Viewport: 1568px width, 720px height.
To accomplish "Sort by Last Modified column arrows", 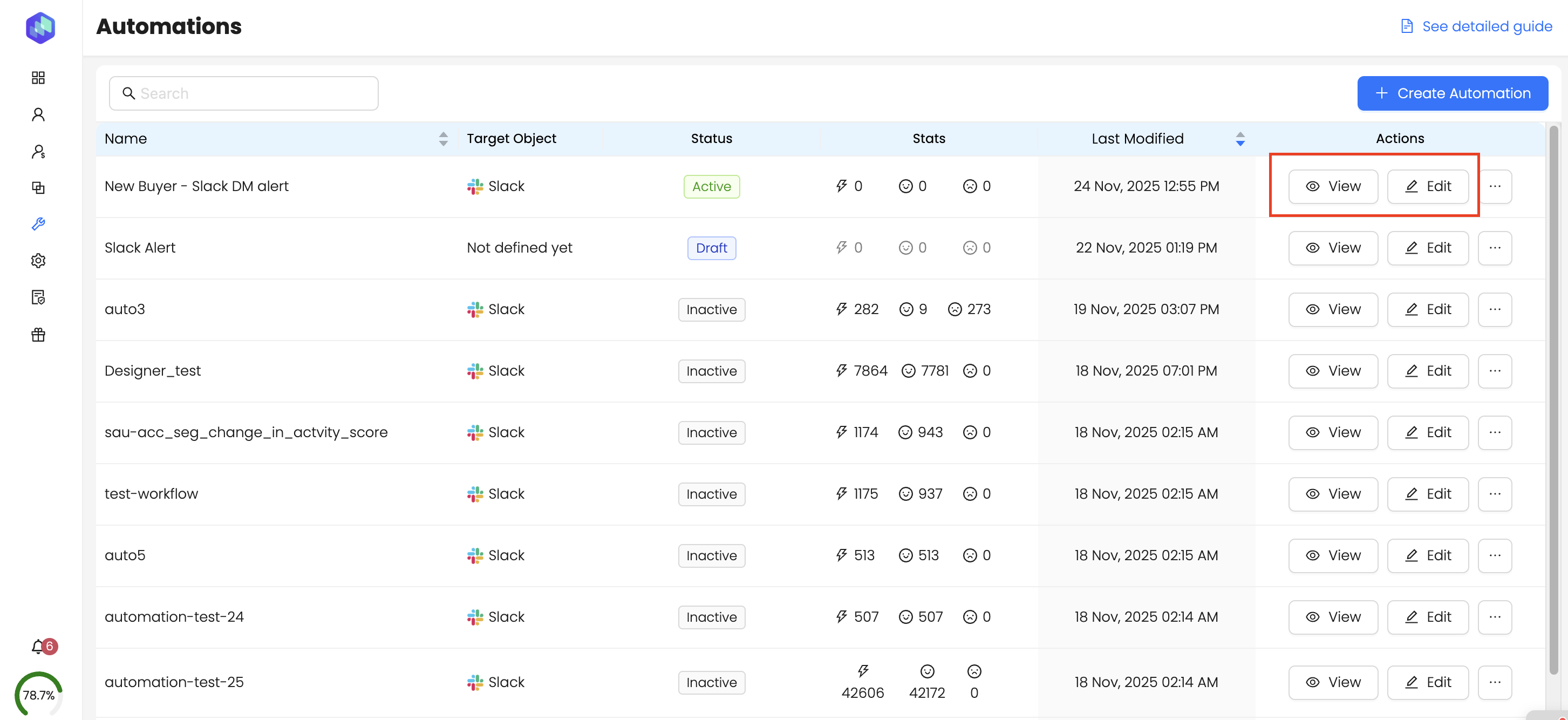I will point(1240,139).
